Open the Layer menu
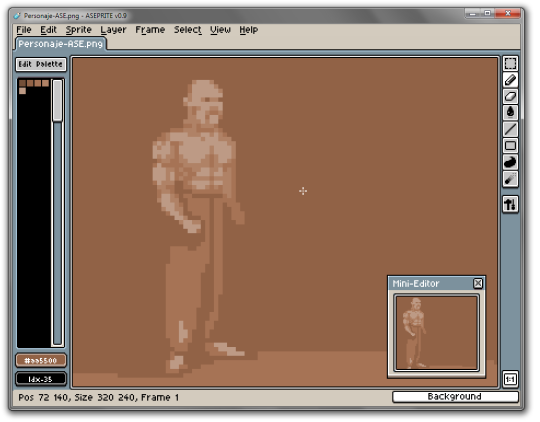This screenshot has height=422, width=540. 113,30
